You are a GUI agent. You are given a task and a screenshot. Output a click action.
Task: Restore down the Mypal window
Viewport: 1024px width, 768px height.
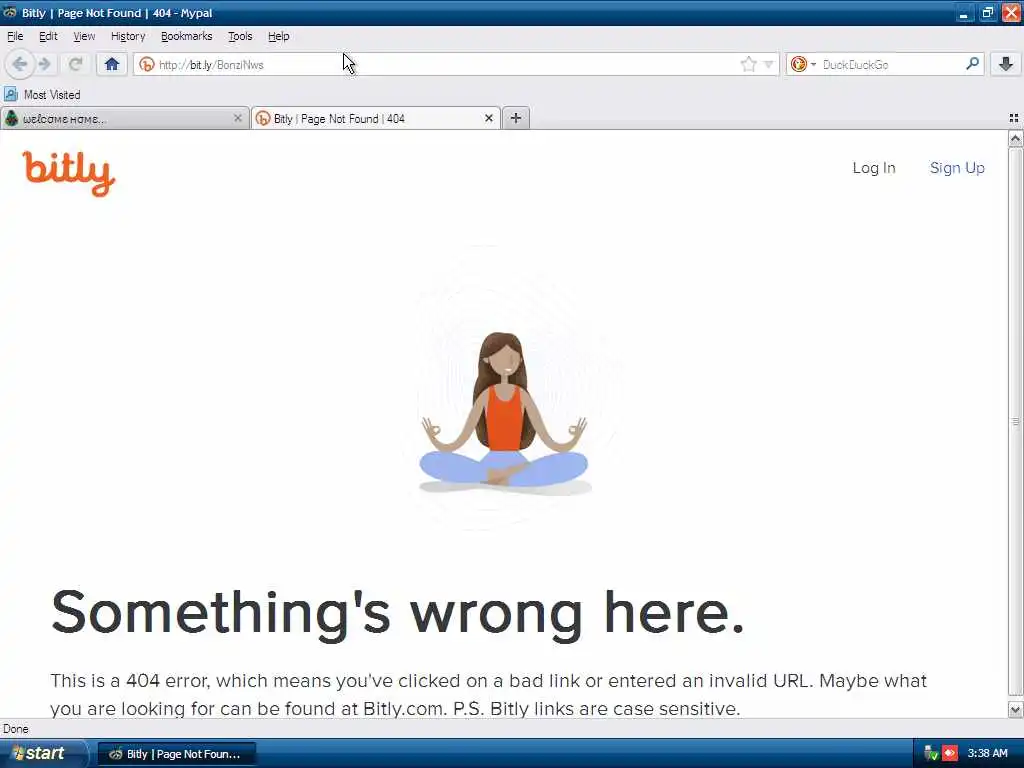point(987,13)
